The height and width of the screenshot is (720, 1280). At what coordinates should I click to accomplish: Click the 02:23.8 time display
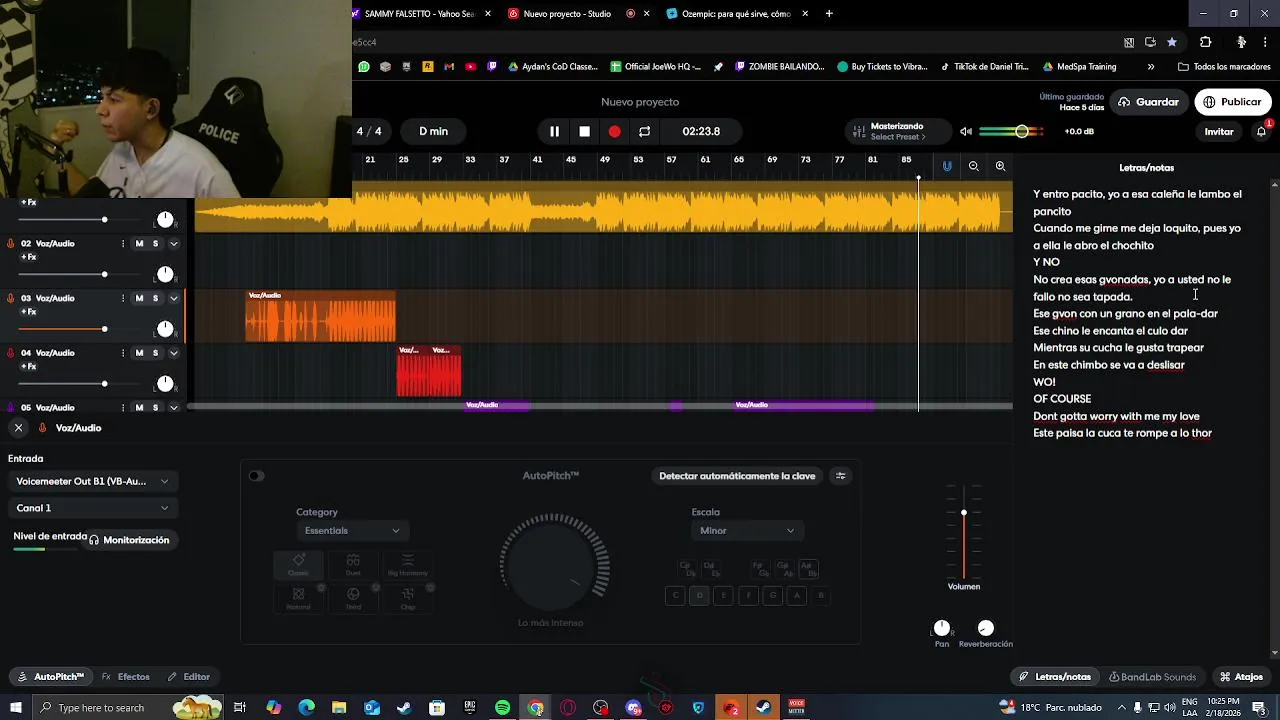701,131
